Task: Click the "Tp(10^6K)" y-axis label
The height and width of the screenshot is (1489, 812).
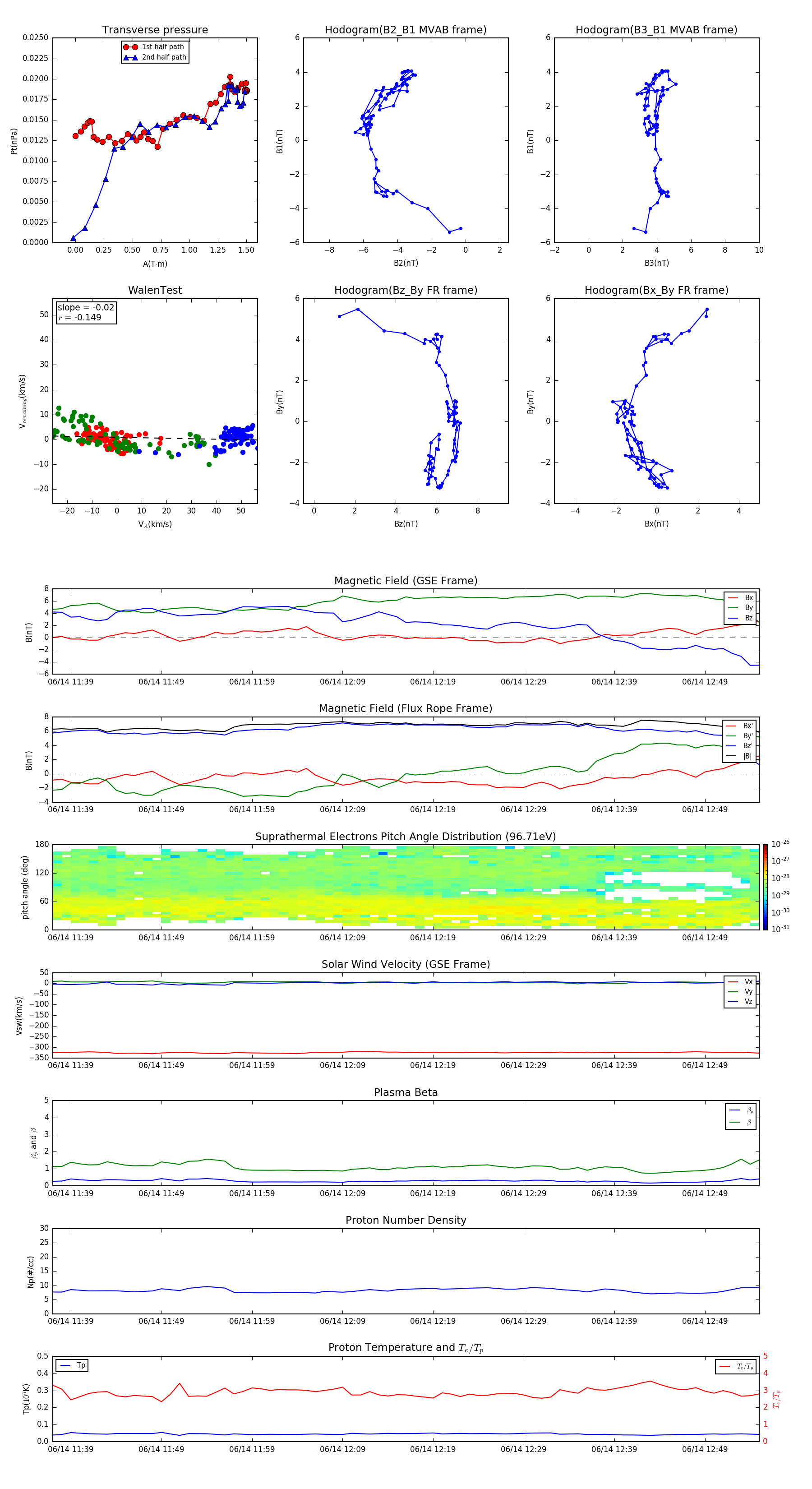Action: (x=26, y=1399)
